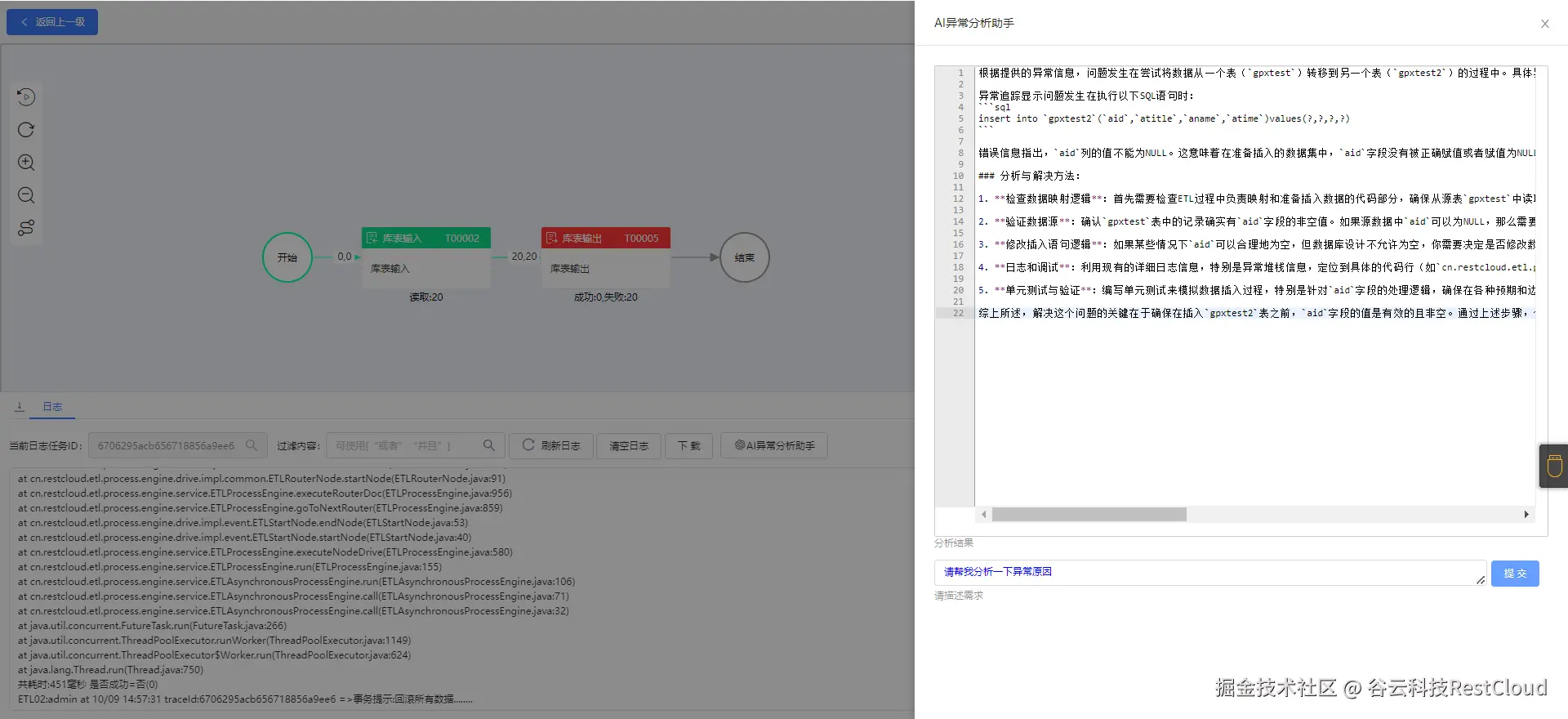Click the 刷新日志 button

[551, 445]
